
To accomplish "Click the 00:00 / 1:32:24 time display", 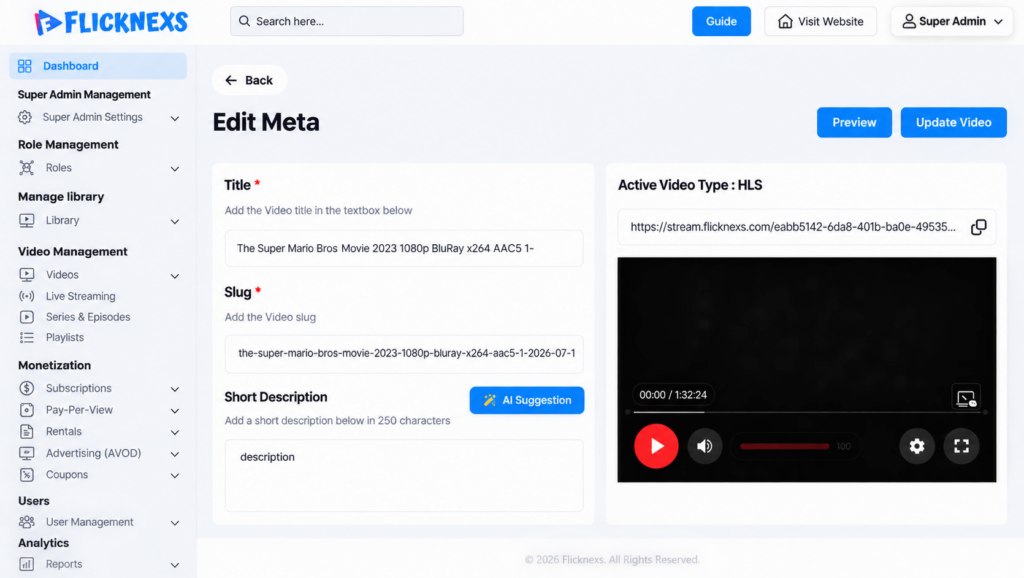I will click(x=673, y=394).
